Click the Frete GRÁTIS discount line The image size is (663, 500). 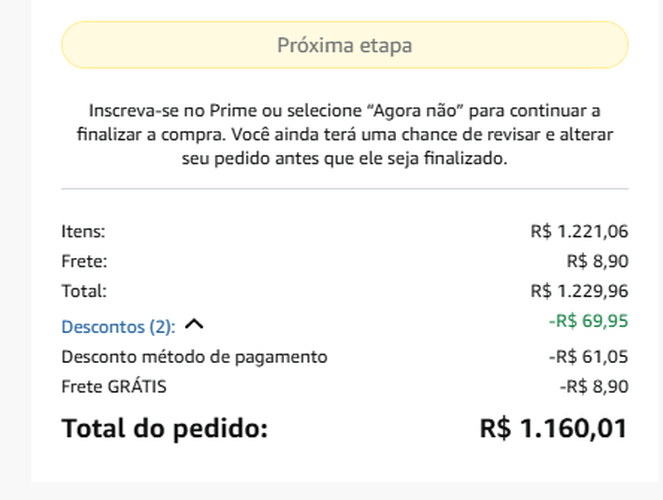coord(114,386)
